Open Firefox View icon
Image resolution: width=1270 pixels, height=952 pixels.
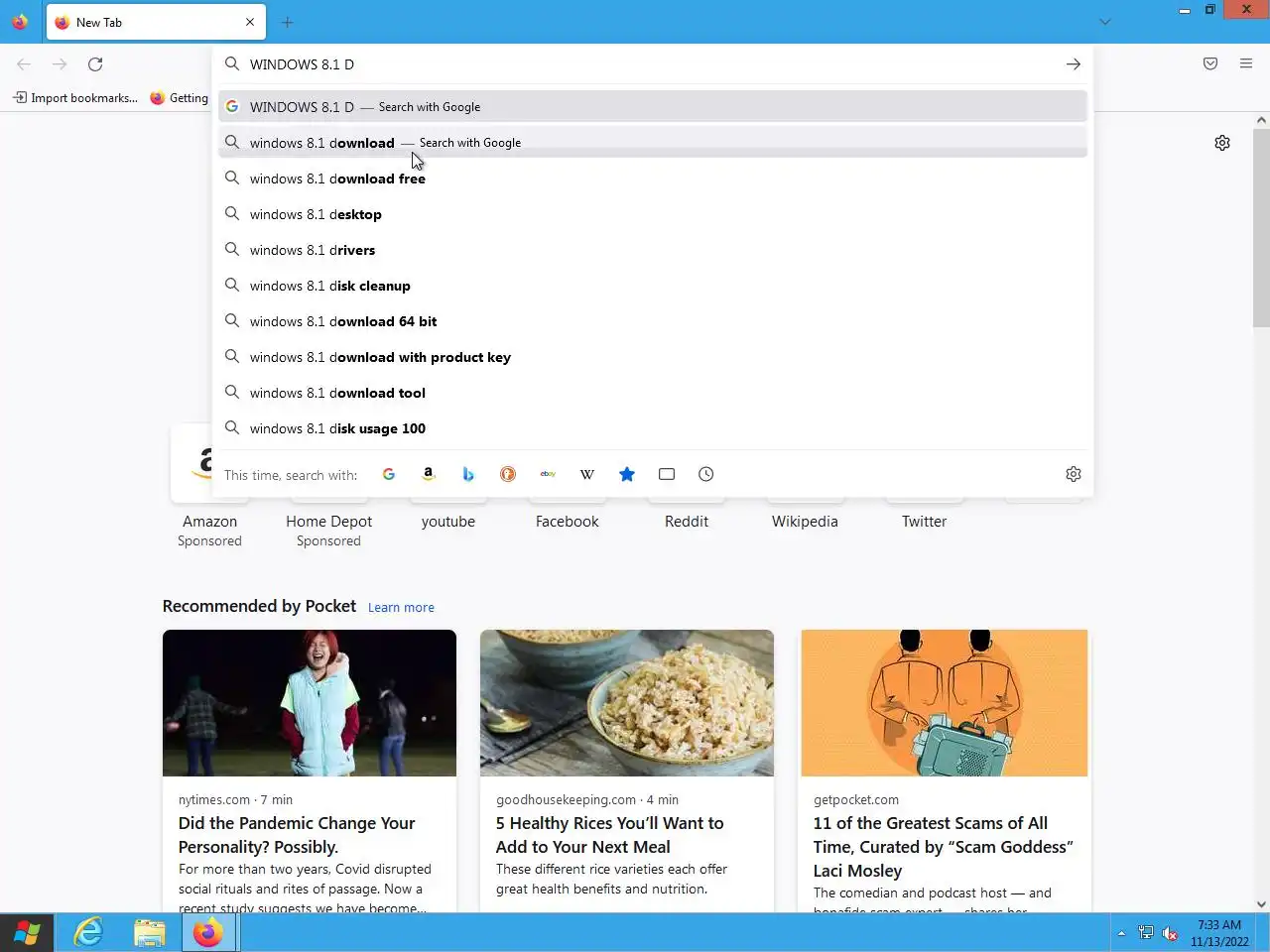pos(20,22)
